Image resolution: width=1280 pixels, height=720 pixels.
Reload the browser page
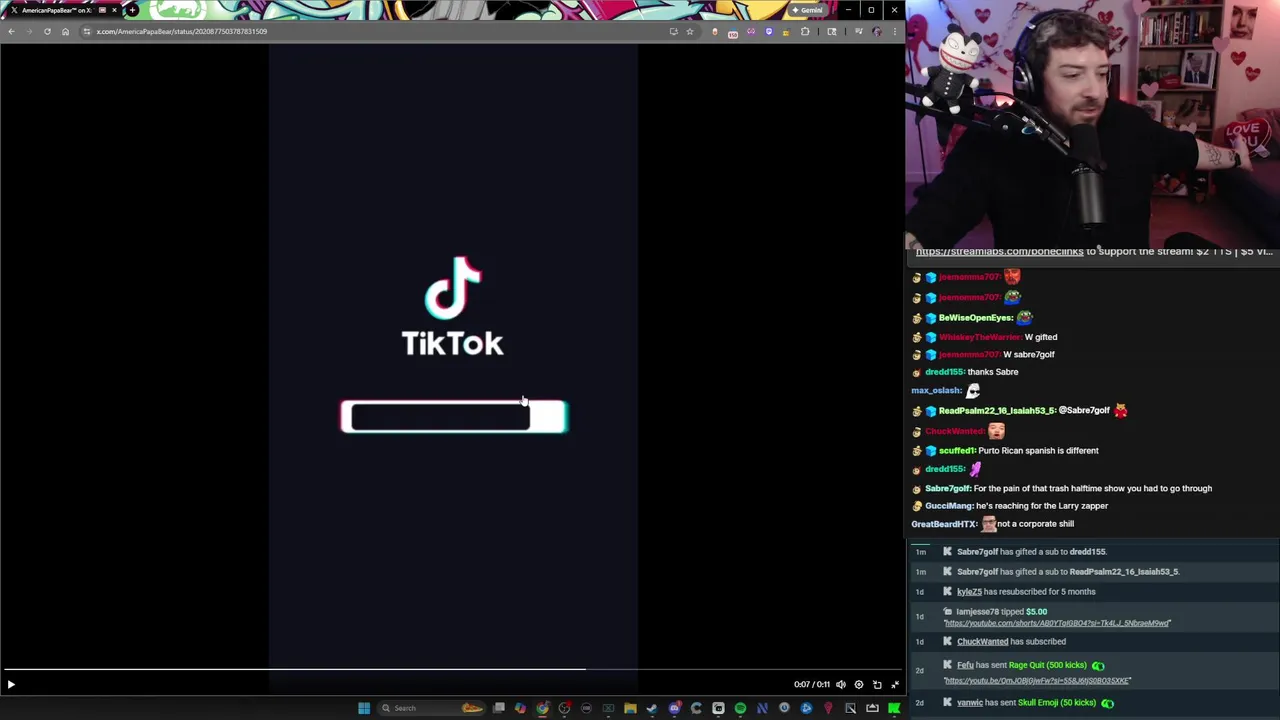47,31
